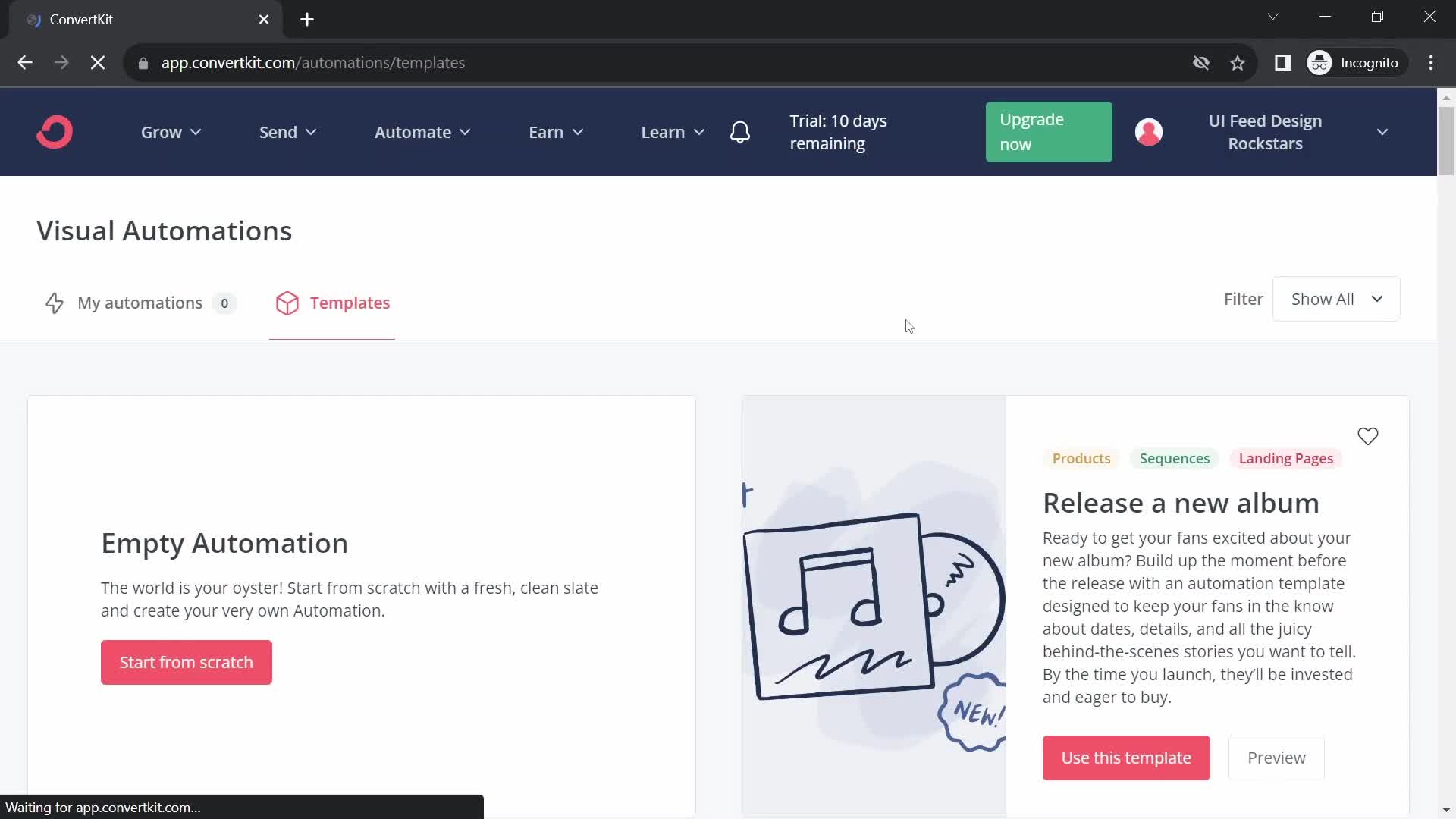Click Start from scratch

[x=187, y=662]
